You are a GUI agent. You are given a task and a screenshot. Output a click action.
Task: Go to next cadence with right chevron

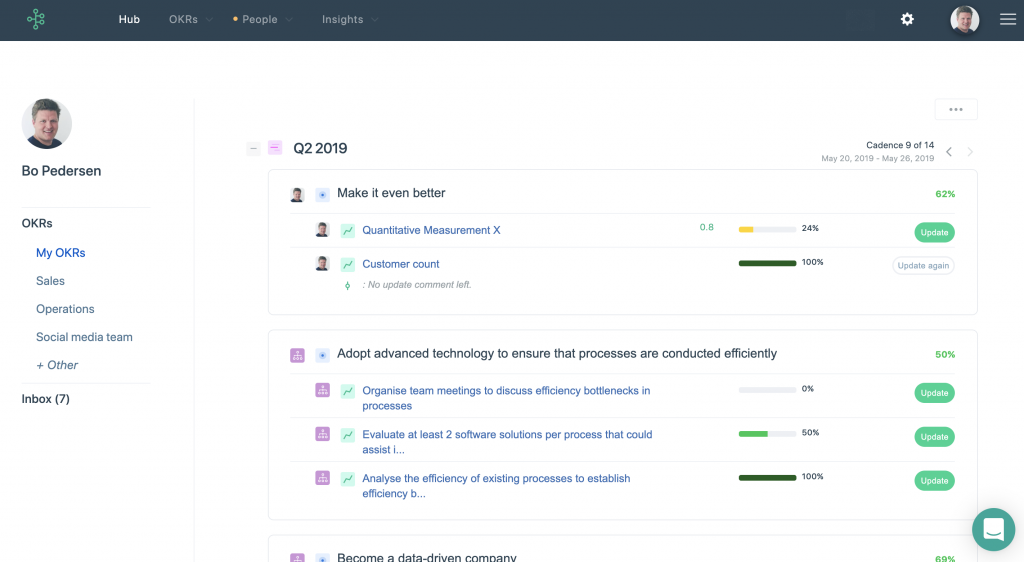point(970,151)
